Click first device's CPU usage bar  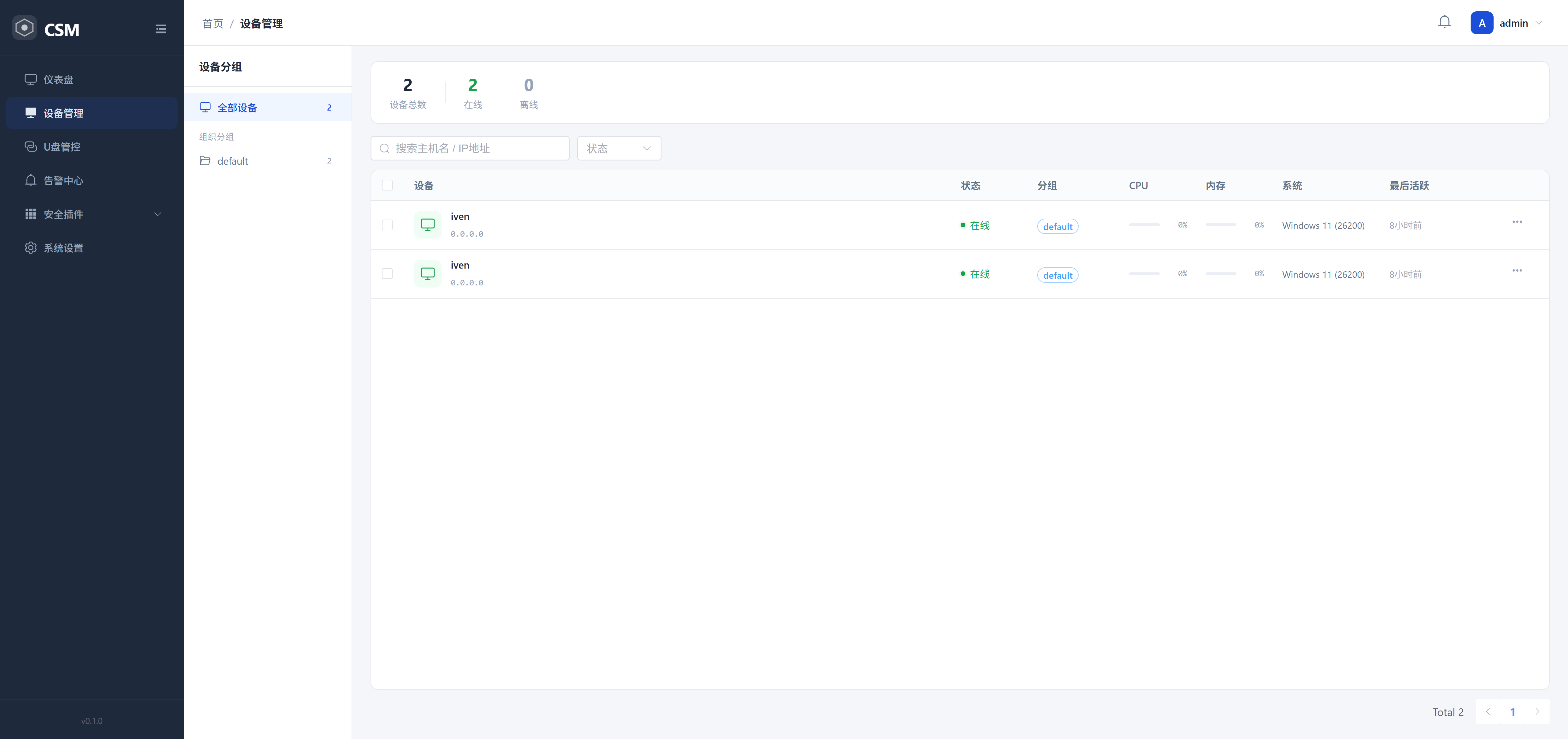pyautogui.click(x=1144, y=225)
